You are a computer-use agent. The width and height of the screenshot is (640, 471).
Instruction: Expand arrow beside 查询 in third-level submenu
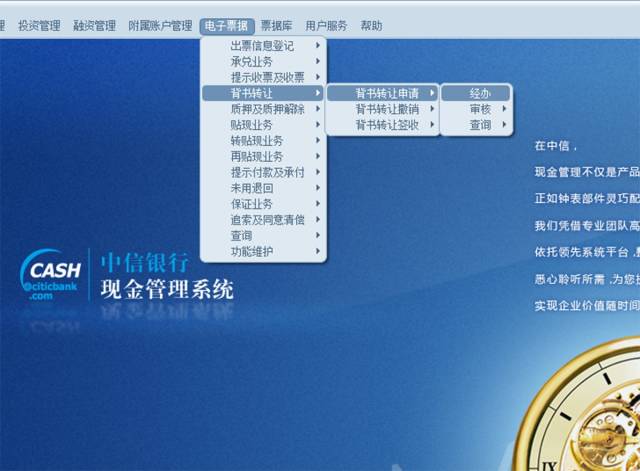(504, 124)
